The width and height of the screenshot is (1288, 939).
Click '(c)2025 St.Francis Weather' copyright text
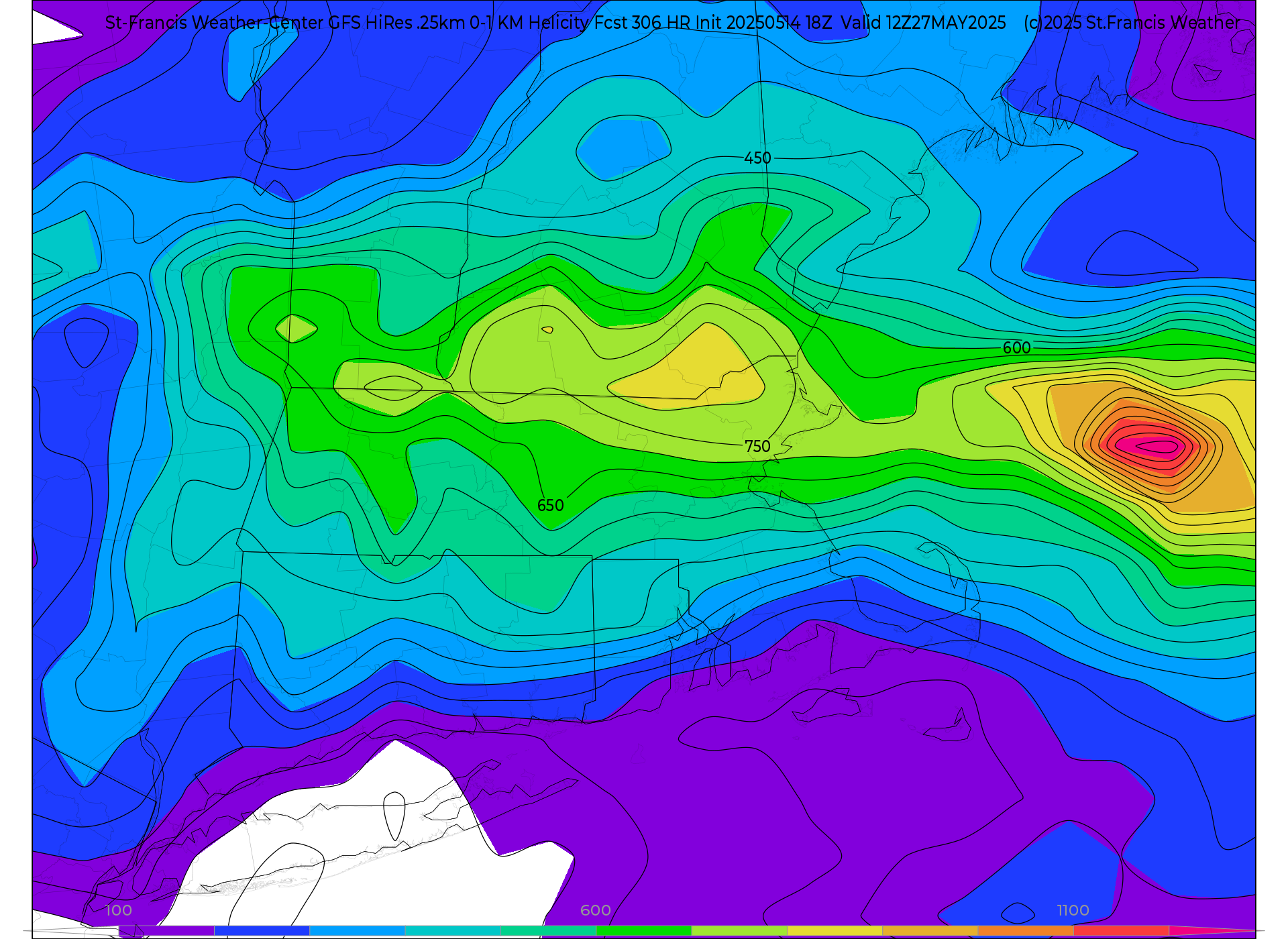point(1132,23)
